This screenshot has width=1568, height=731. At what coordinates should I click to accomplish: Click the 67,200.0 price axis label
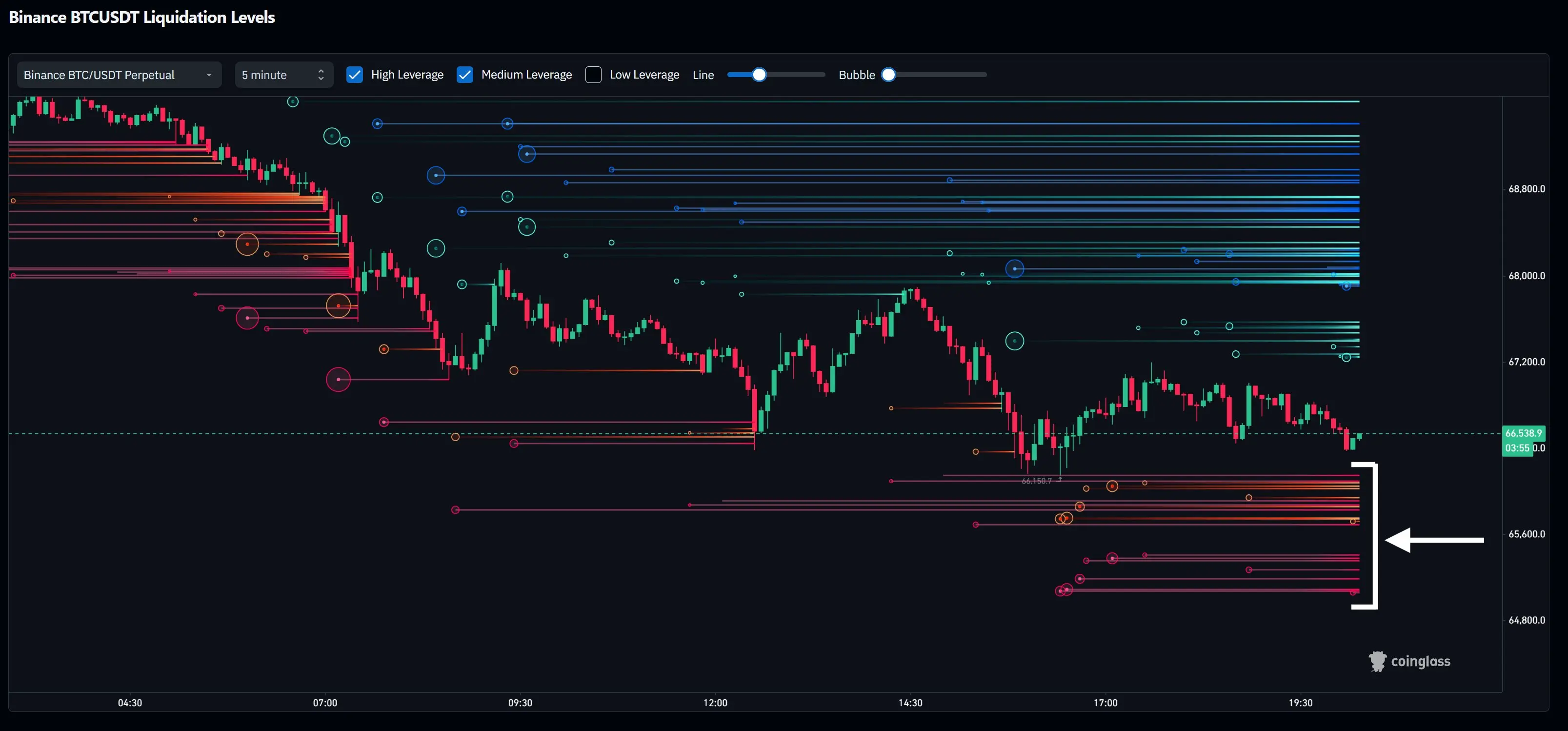tap(1527, 362)
